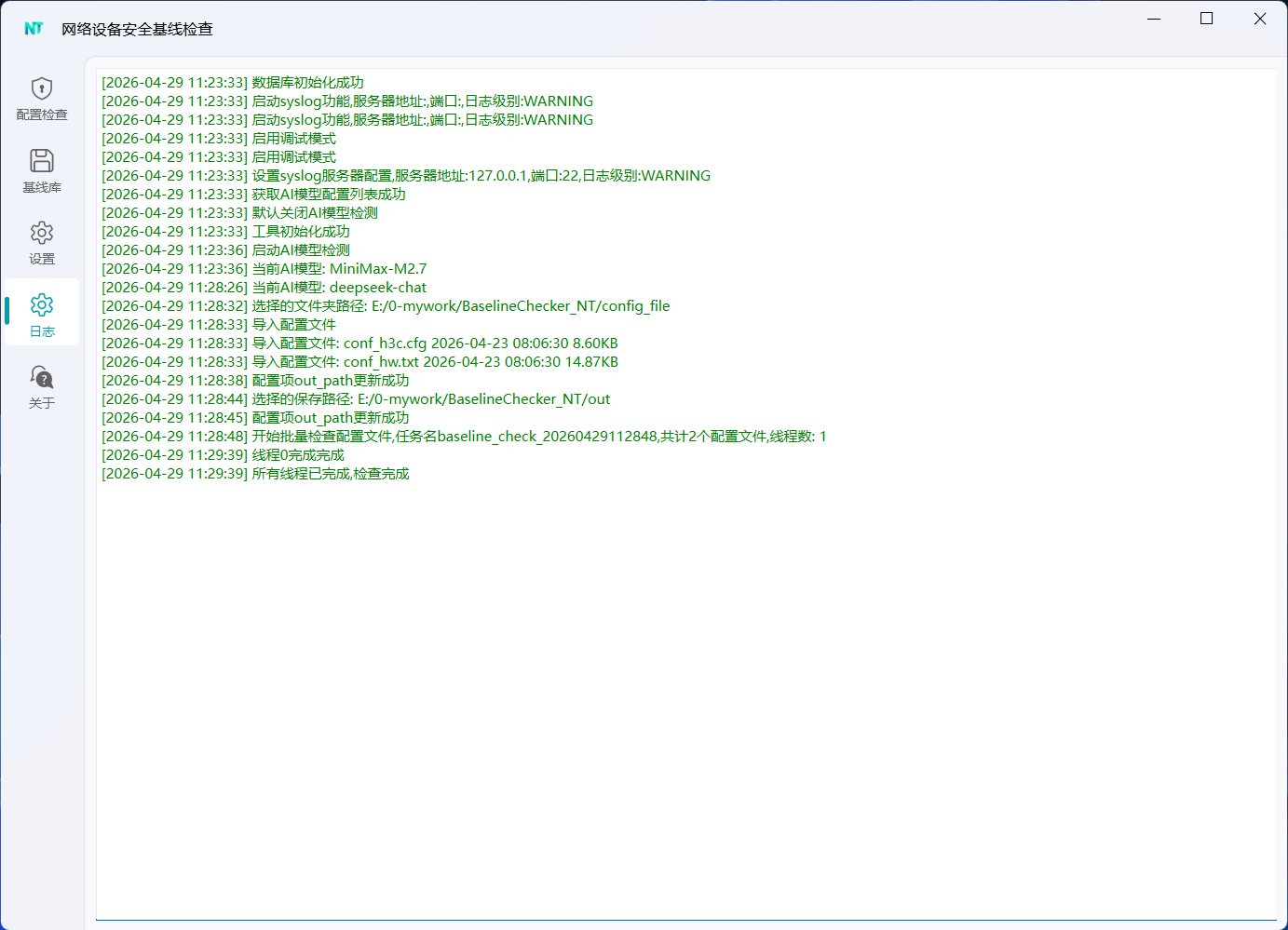This screenshot has height=930, width=1288.
Task: Click log line 工具初始化成功
Action: [x=225, y=232]
